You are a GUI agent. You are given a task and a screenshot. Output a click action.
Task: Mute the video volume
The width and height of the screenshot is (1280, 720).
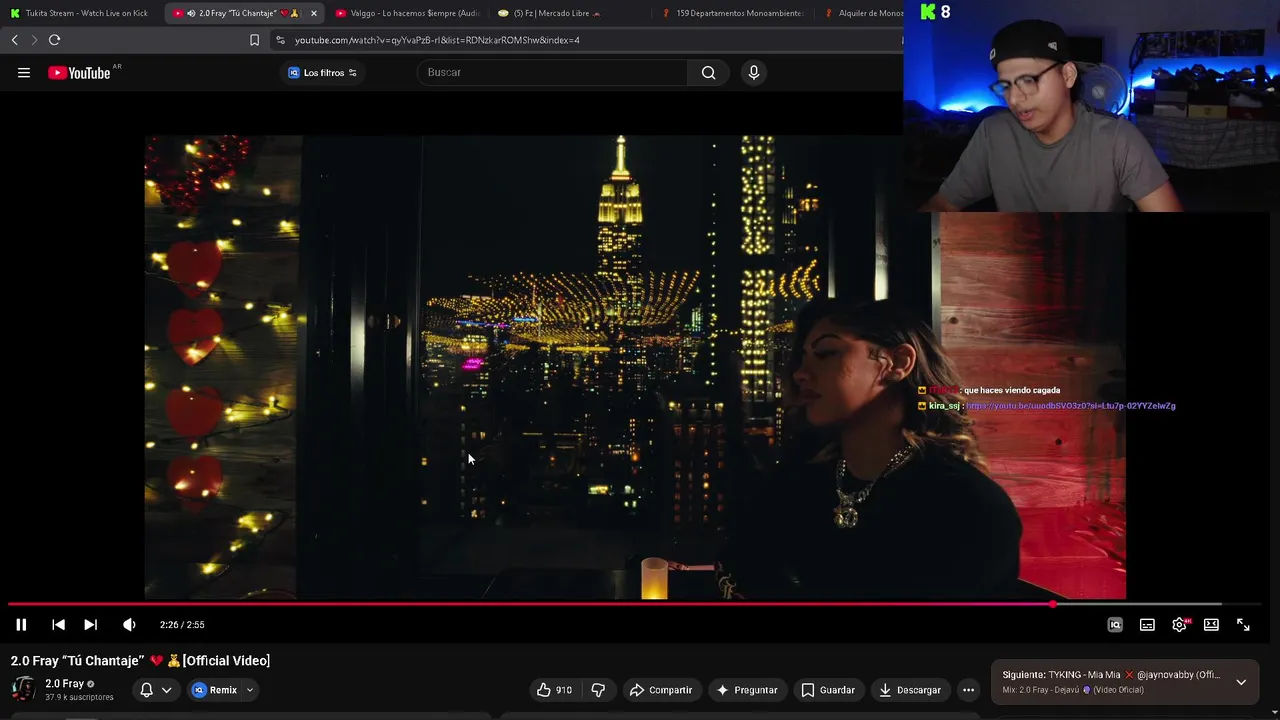coord(129,625)
